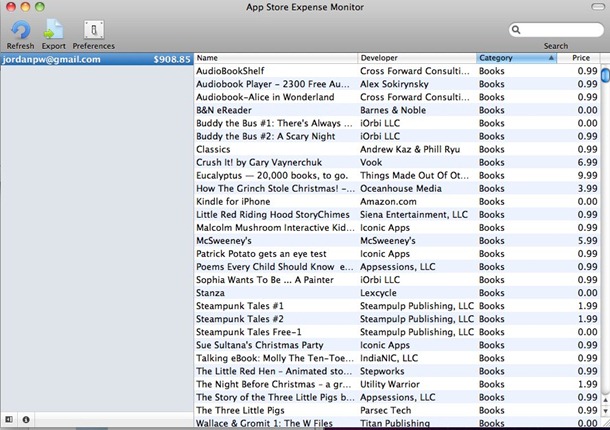This screenshot has width=610, height=430.
Task: Select Sue Sultana's Christmas Party row
Action: click(x=397, y=345)
